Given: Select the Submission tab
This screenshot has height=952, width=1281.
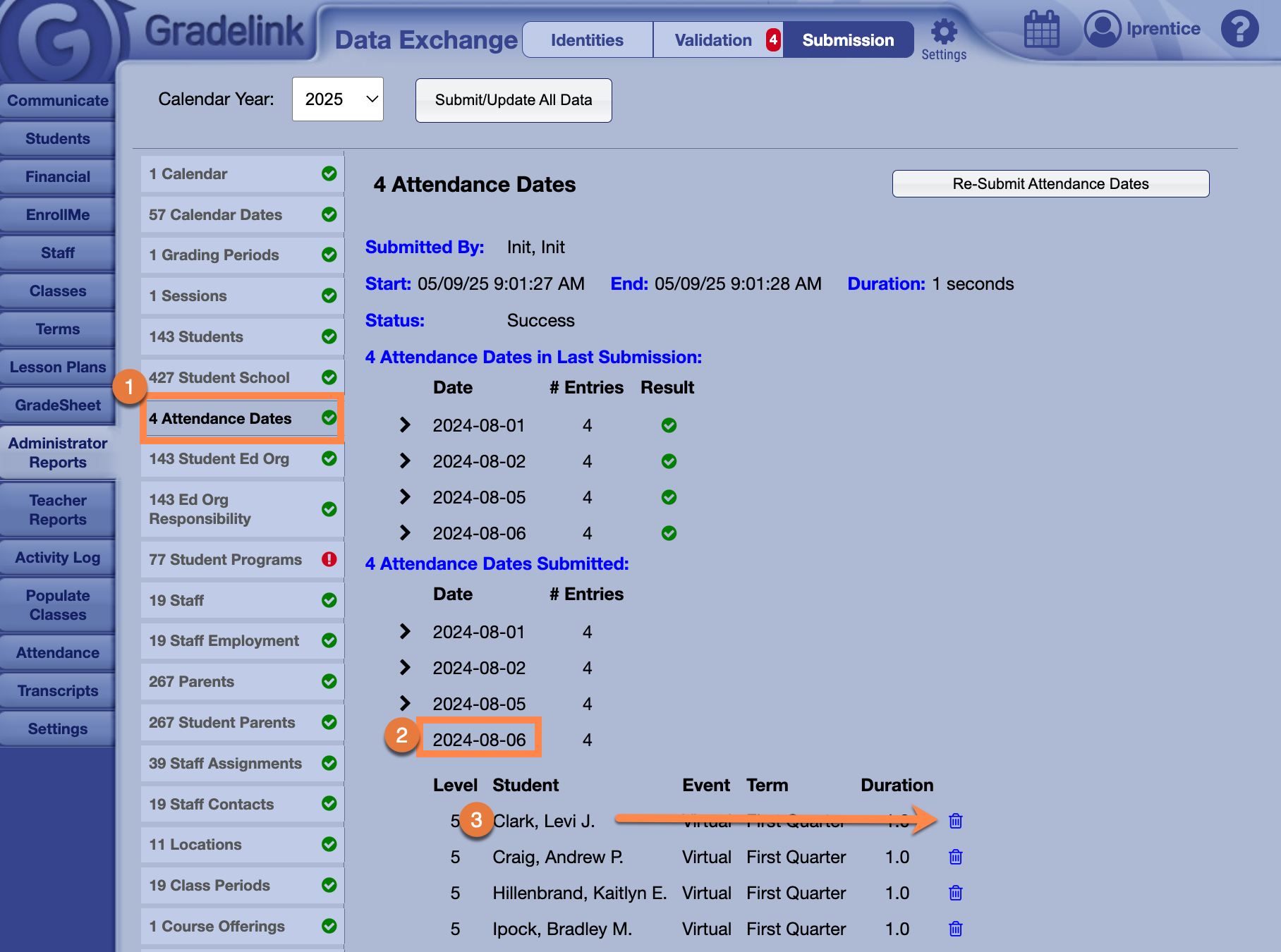Looking at the screenshot, I should [x=848, y=40].
